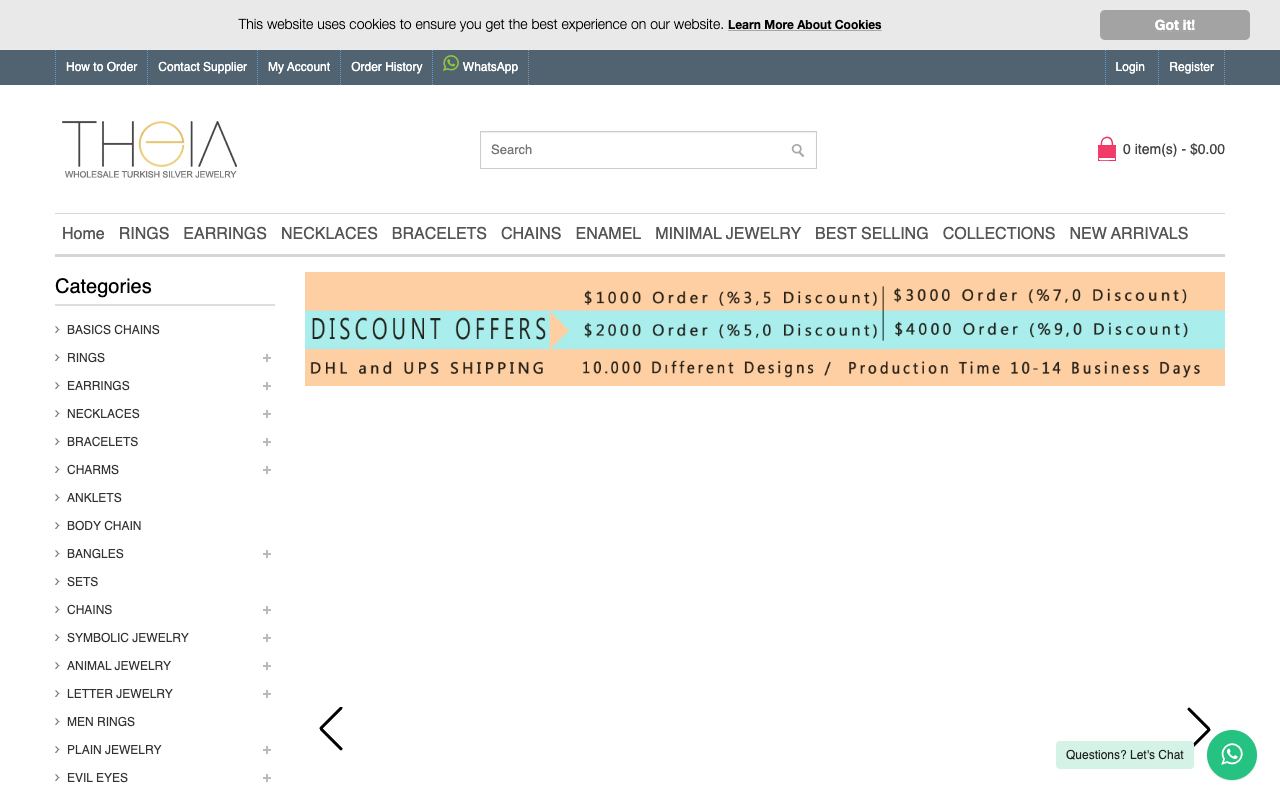Expand the BANGLES category plus sign
This screenshot has width=1280, height=800.
click(x=267, y=554)
